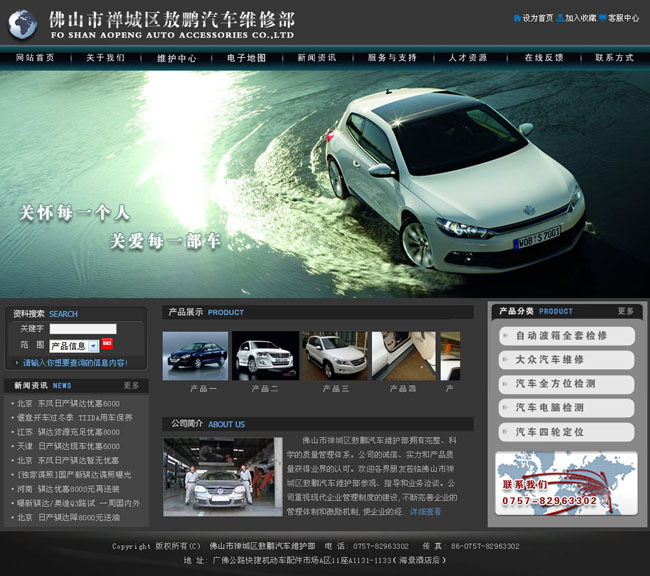Click the 产品三 car thumbnail
The width and height of the screenshot is (650, 576).
pos(335,356)
